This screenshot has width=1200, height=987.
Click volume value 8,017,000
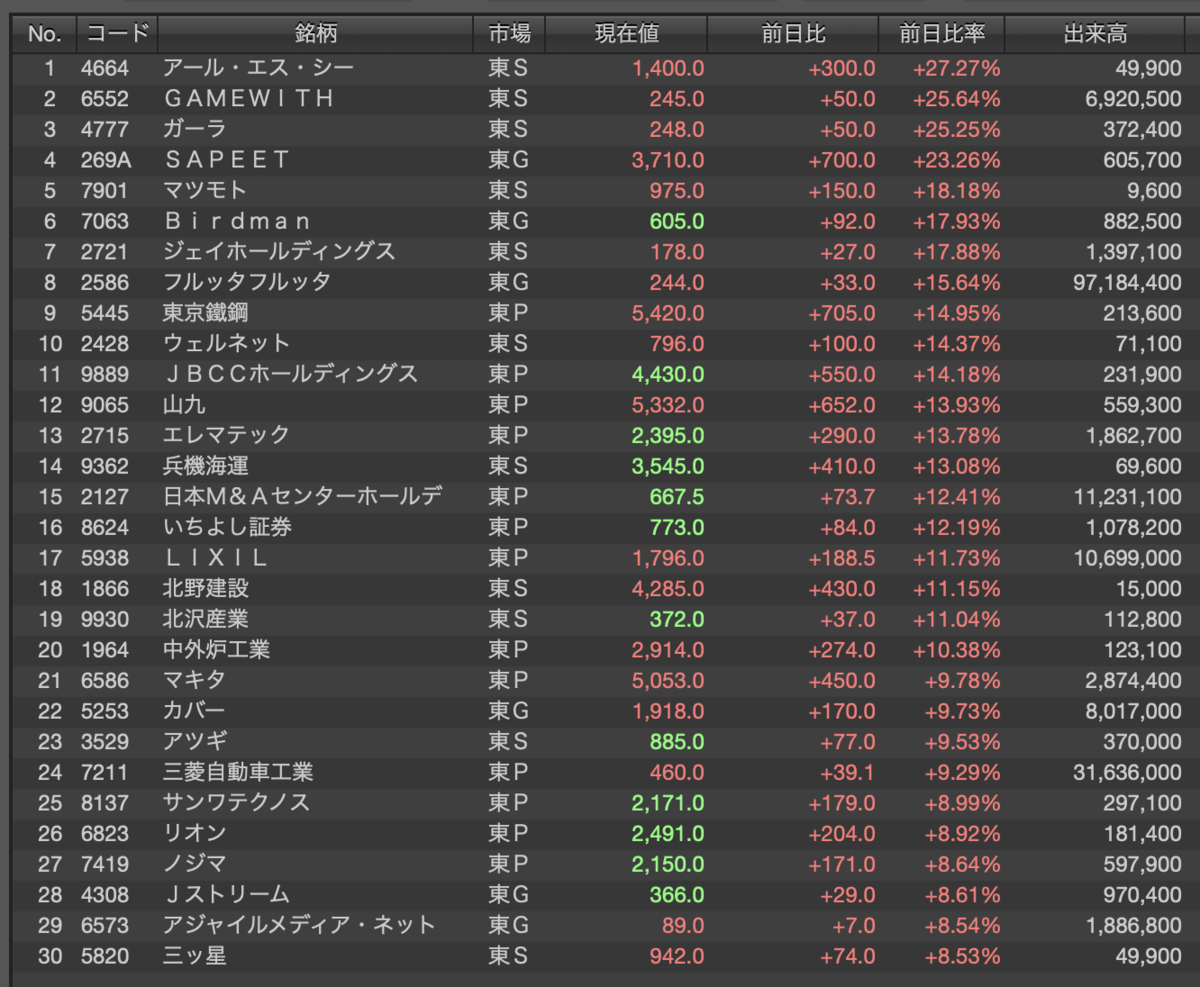tap(1132, 711)
